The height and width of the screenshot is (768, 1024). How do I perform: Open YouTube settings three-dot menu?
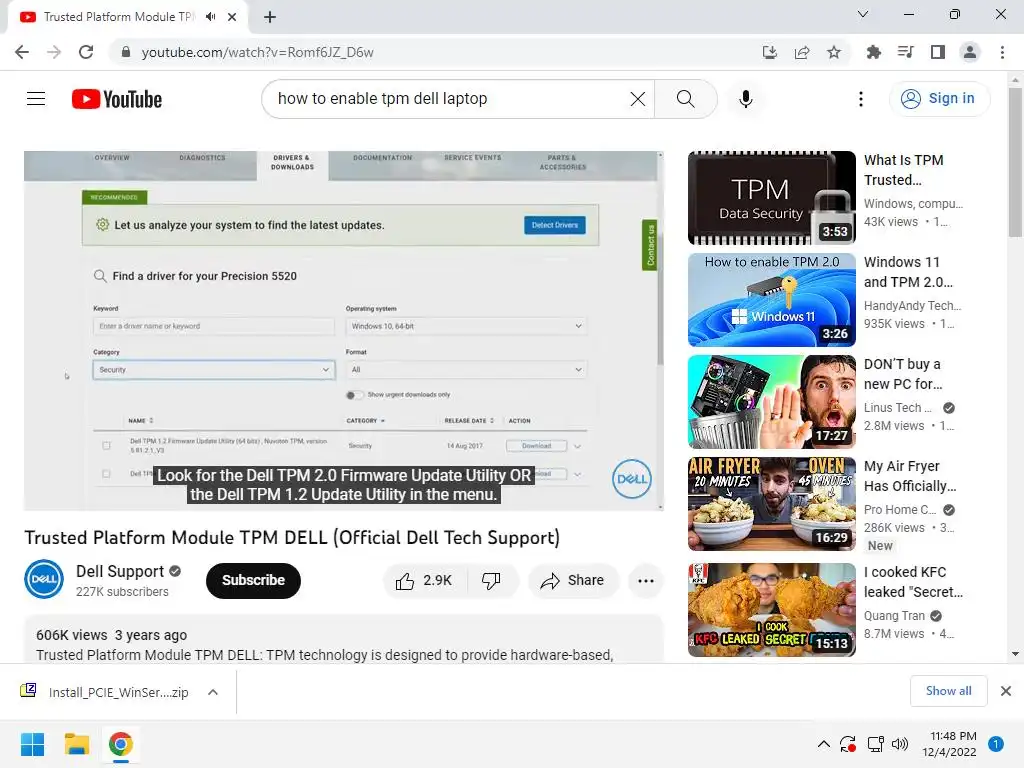[x=861, y=99]
